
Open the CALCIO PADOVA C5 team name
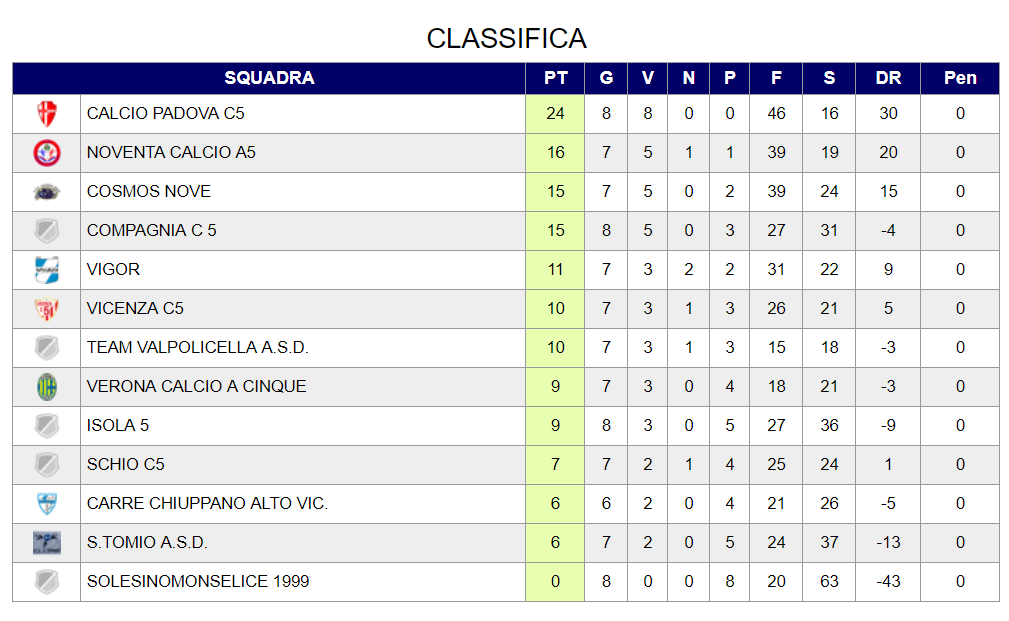pos(166,114)
